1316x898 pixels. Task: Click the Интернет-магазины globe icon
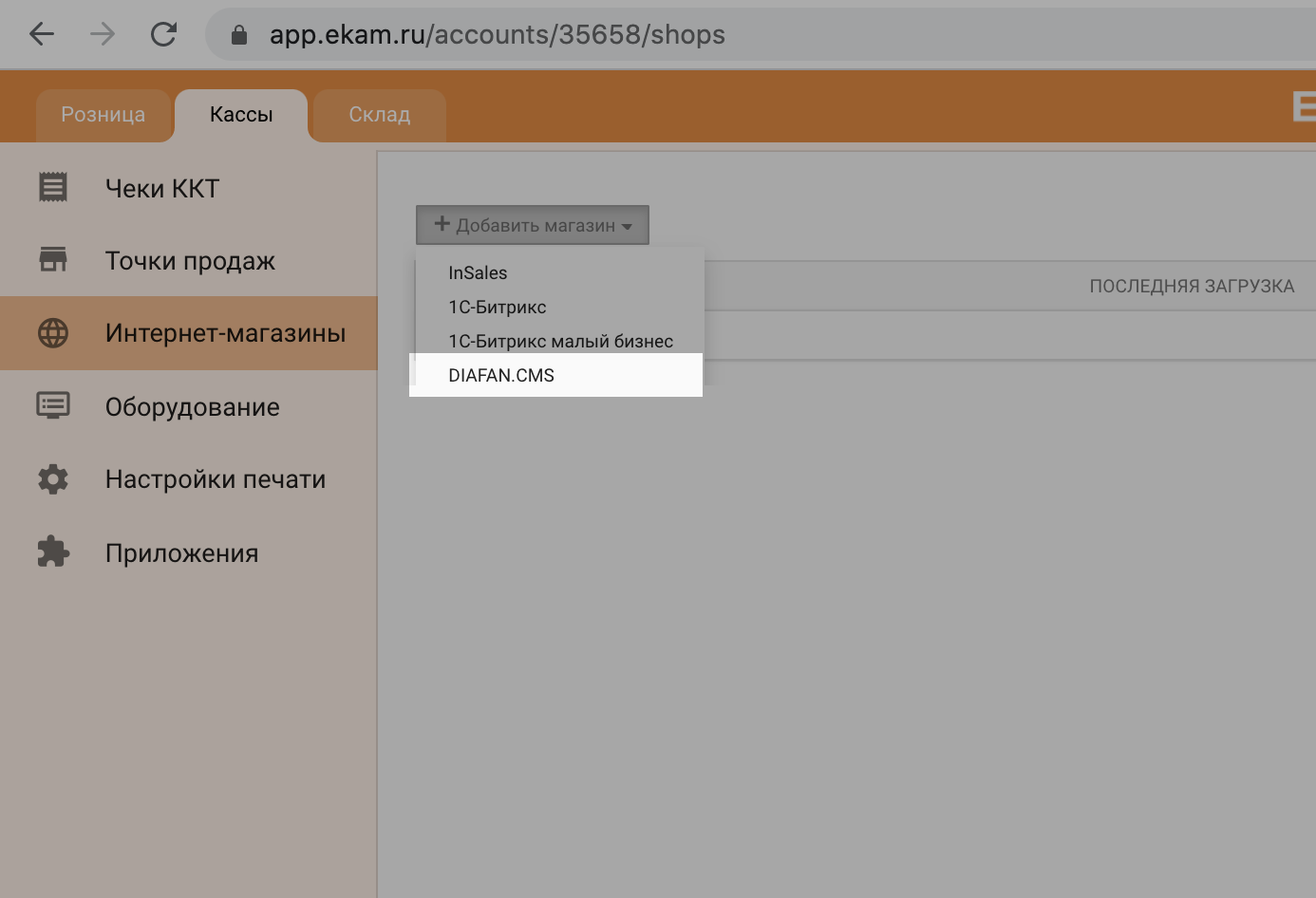(x=53, y=333)
